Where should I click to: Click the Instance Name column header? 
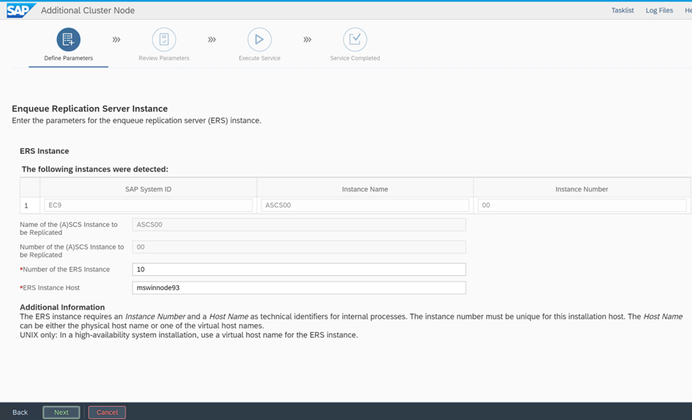point(365,189)
